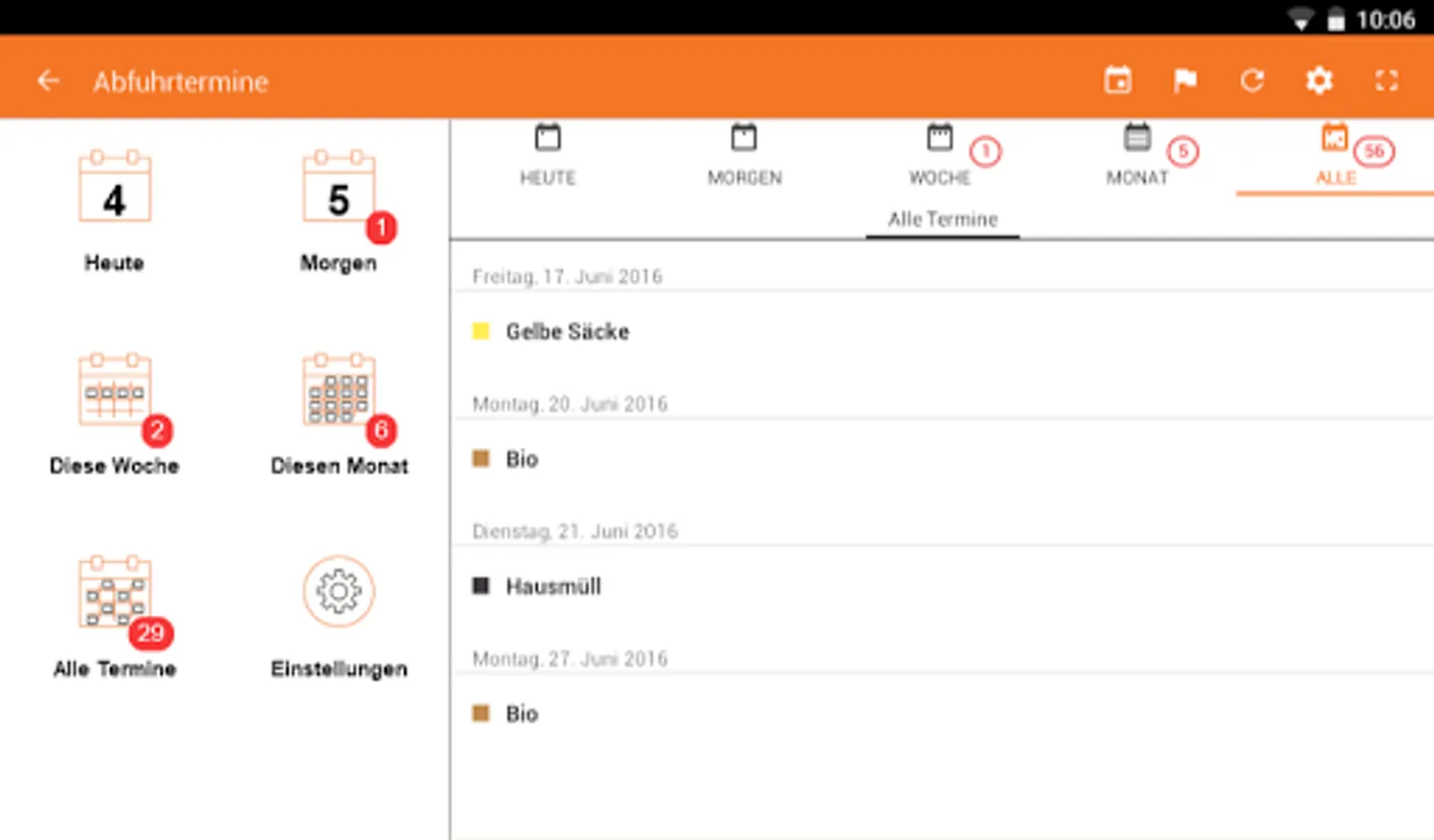The width and height of the screenshot is (1434, 840).
Task: Select the Bio entry under Montag, 20. Juni
Action: [942, 459]
